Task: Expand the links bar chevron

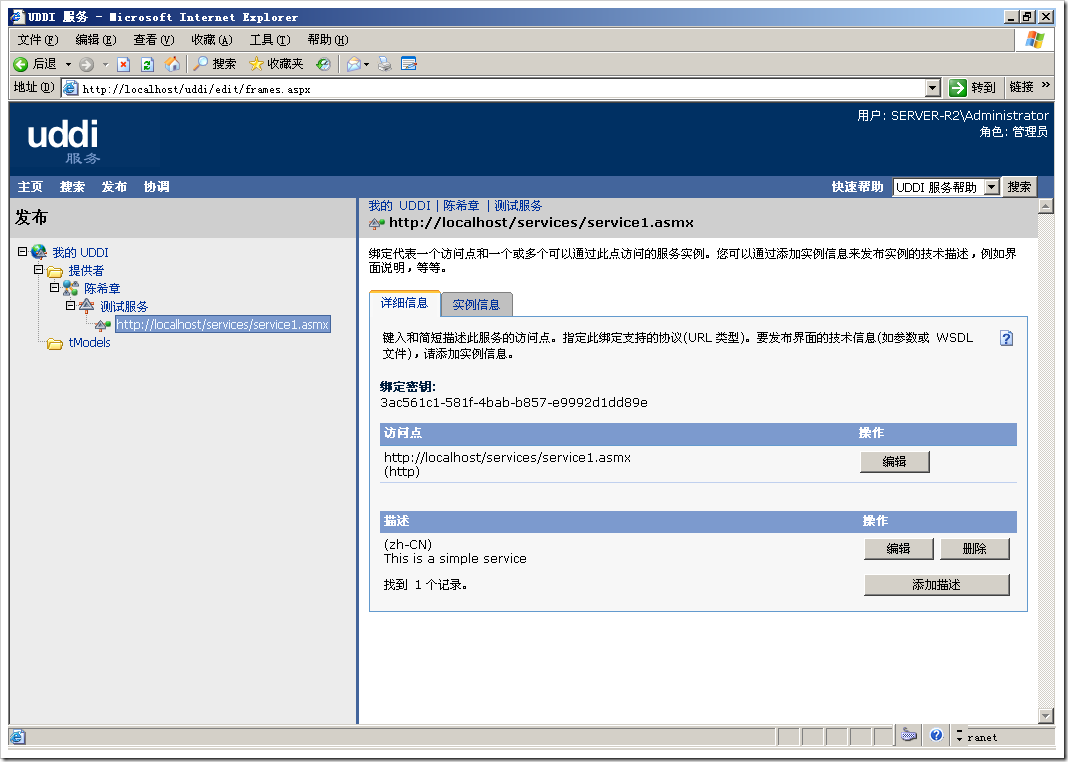Action: coord(1046,85)
